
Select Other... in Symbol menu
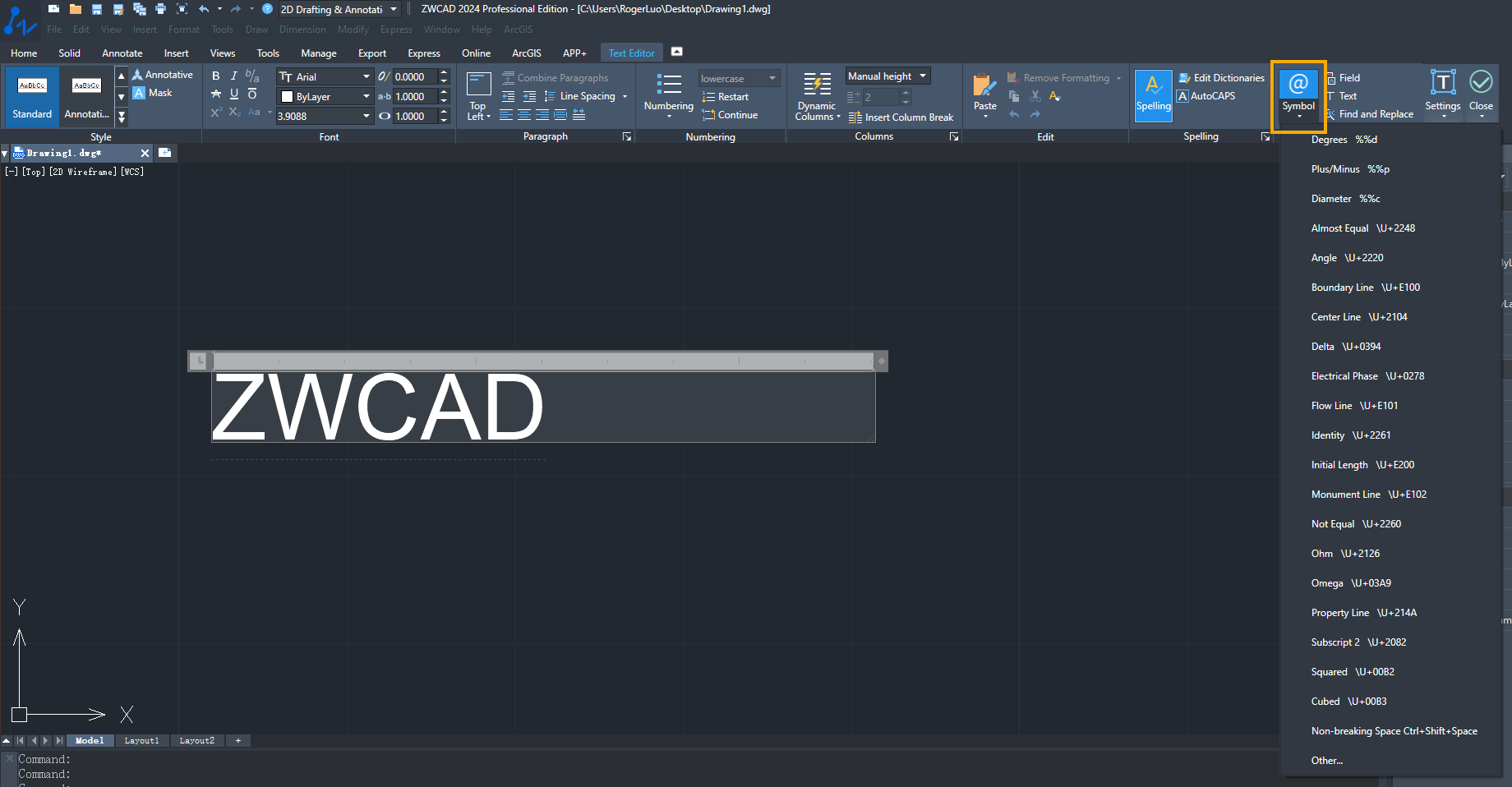click(x=1390, y=761)
